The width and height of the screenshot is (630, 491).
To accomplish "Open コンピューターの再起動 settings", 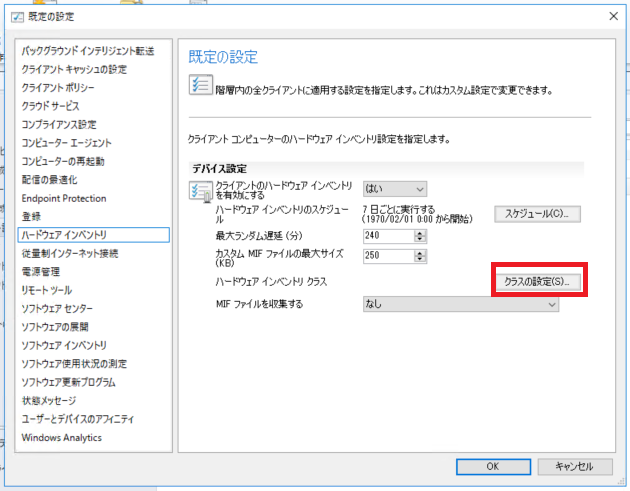I will [63, 161].
